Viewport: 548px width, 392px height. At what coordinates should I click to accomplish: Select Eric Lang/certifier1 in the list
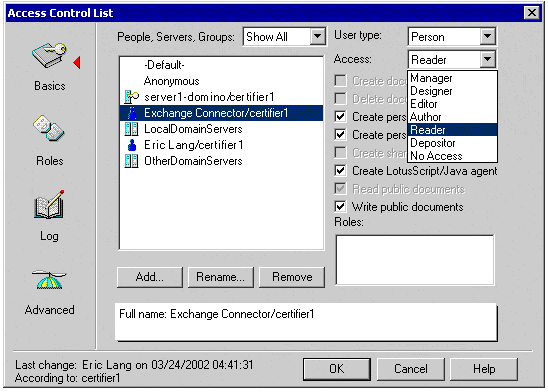pos(221,145)
